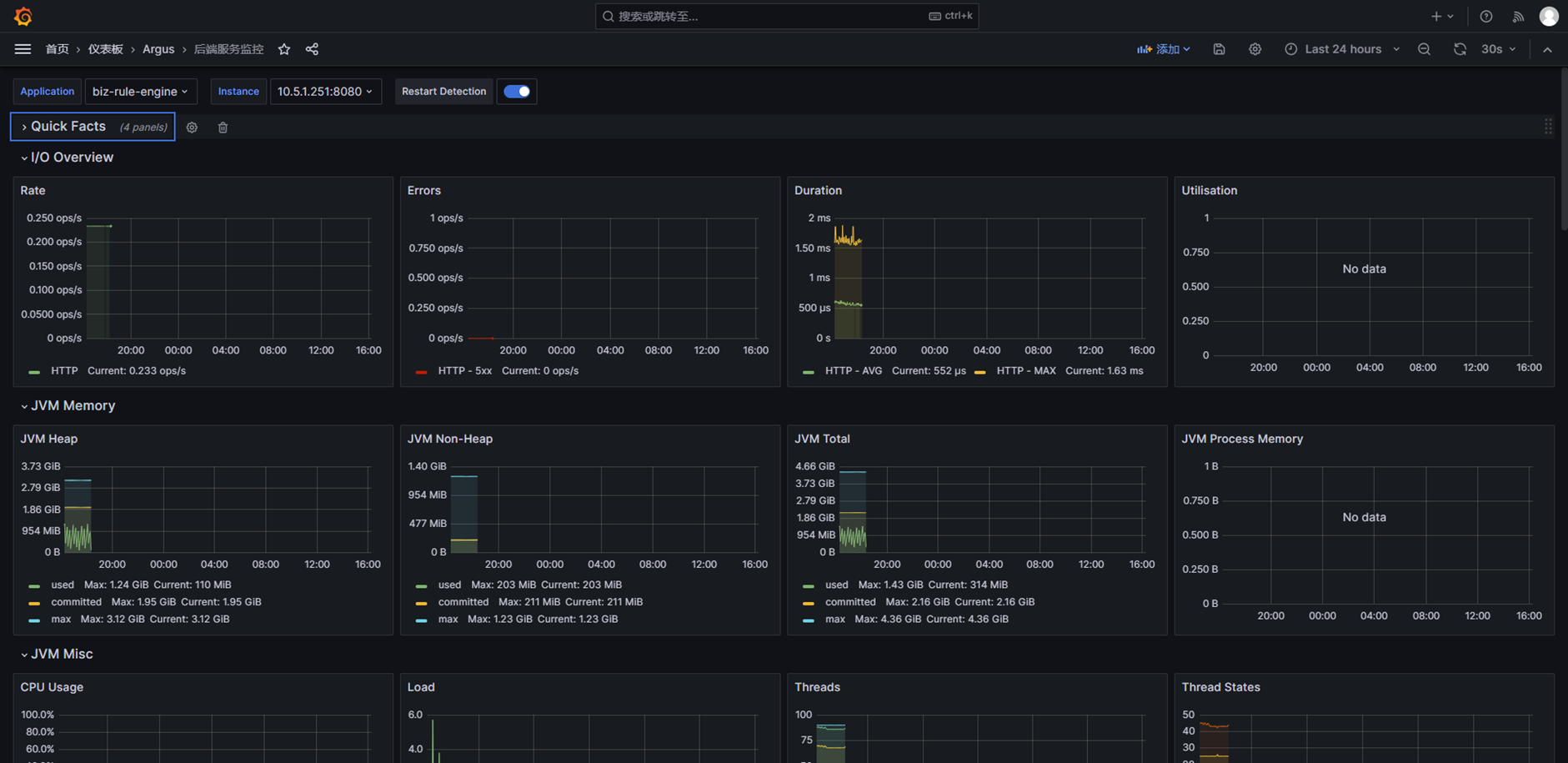Toggle max series in JVM Non-Heap legend

[448, 620]
